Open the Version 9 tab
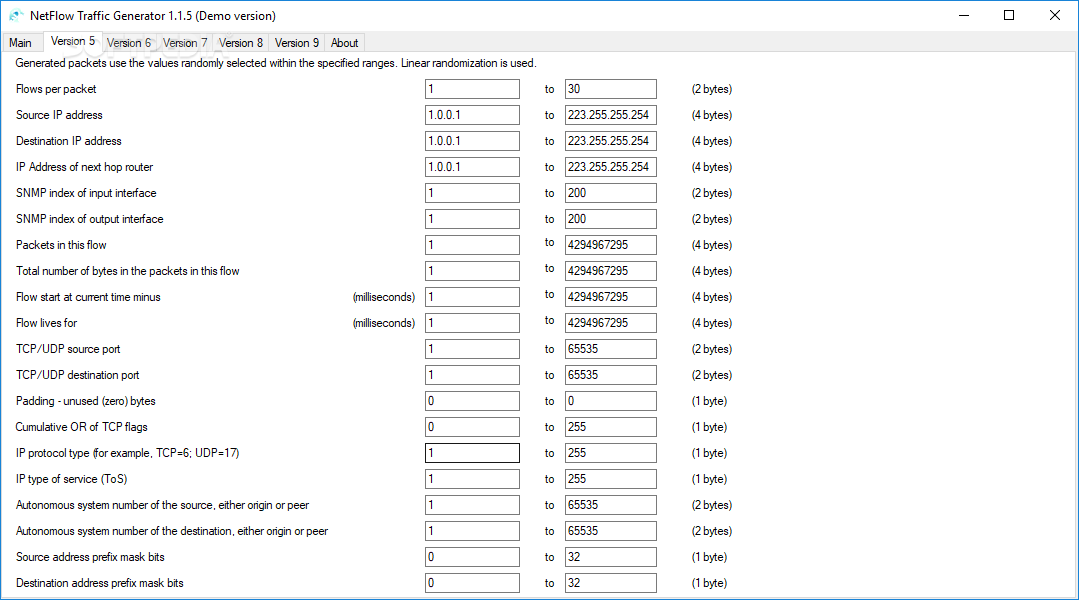The image size is (1079, 600). tap(297, 43)
